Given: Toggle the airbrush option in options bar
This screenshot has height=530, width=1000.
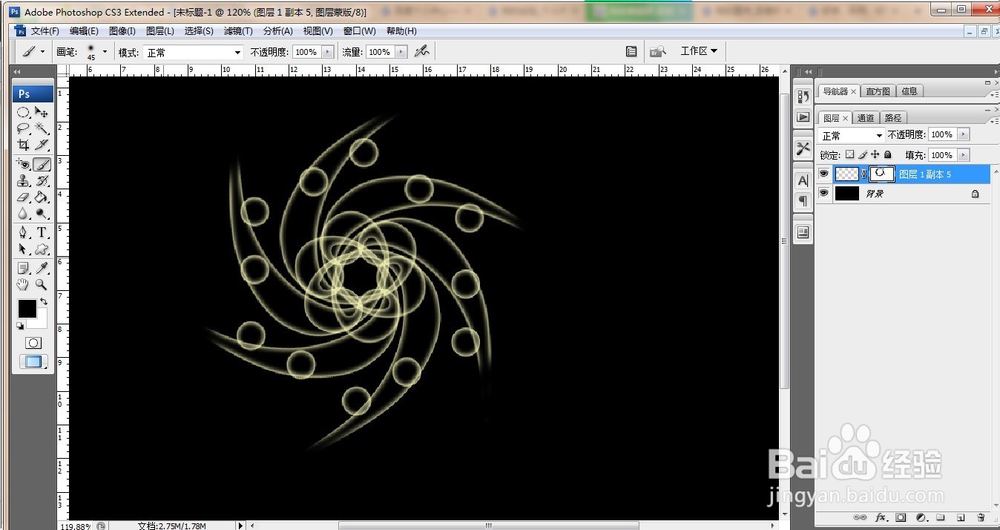Looking at the screenshot, I should 422,52.
